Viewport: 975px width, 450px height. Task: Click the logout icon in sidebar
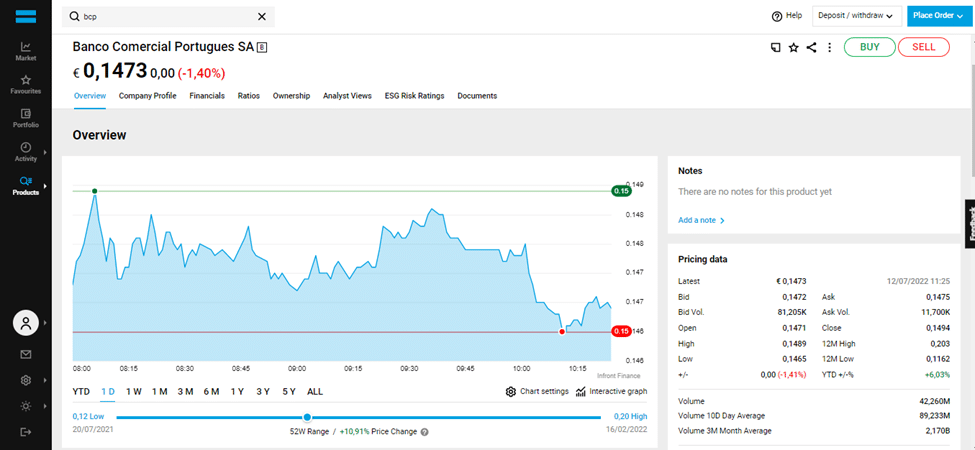(x=26, y=431)
